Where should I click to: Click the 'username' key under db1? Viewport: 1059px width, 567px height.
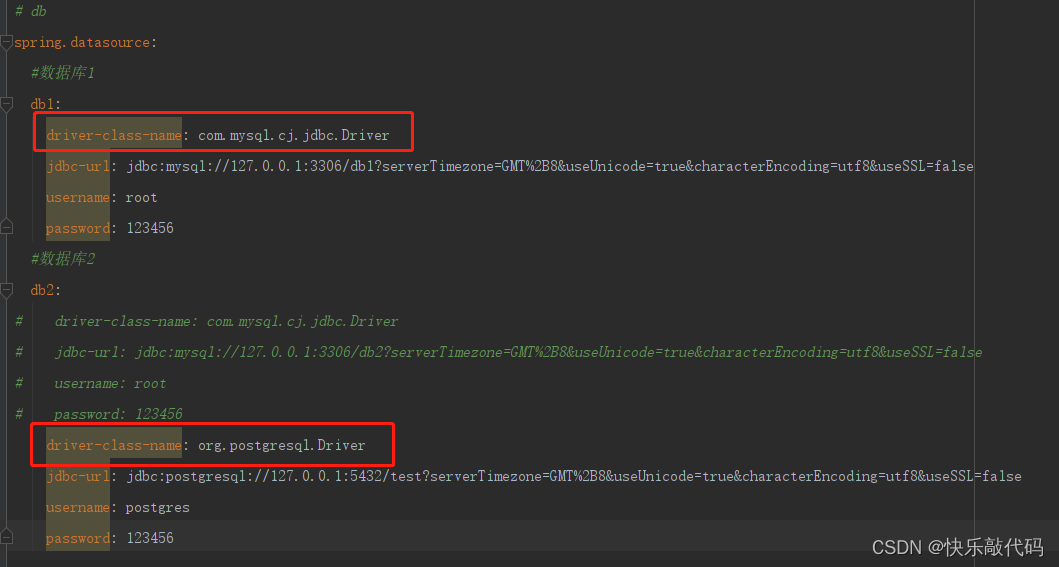[78, 197]
